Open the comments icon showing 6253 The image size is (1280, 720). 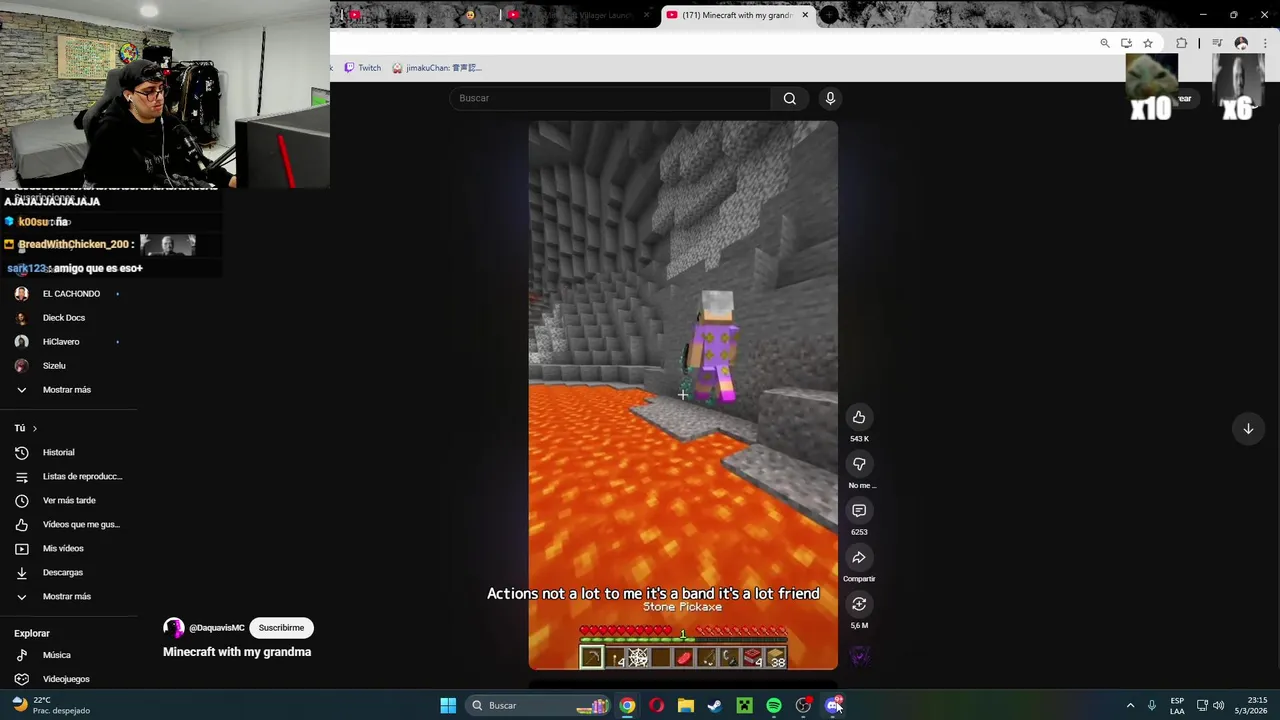(859, 511)
